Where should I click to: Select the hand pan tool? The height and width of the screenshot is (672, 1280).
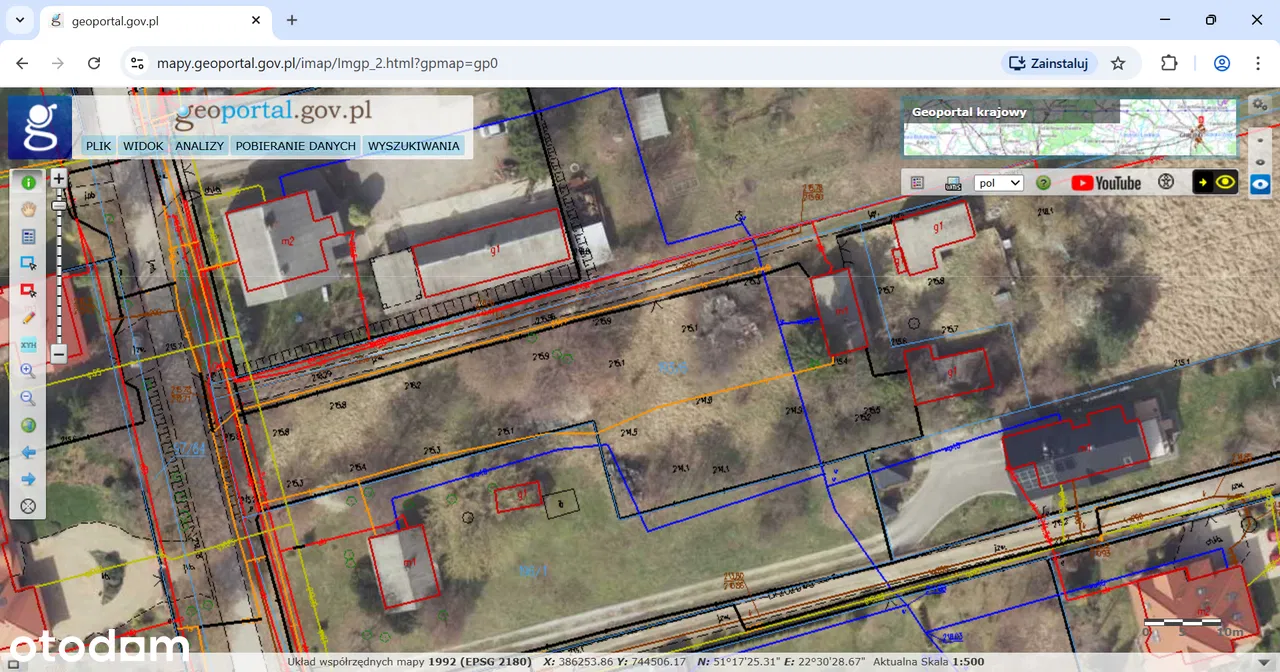tap(28, 209)
